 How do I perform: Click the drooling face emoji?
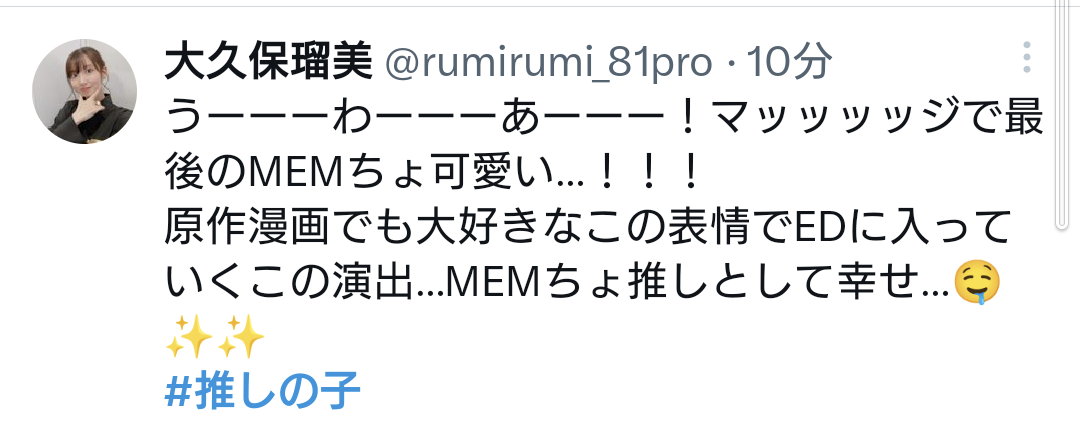pyautogui.click(x=976, y=284)
